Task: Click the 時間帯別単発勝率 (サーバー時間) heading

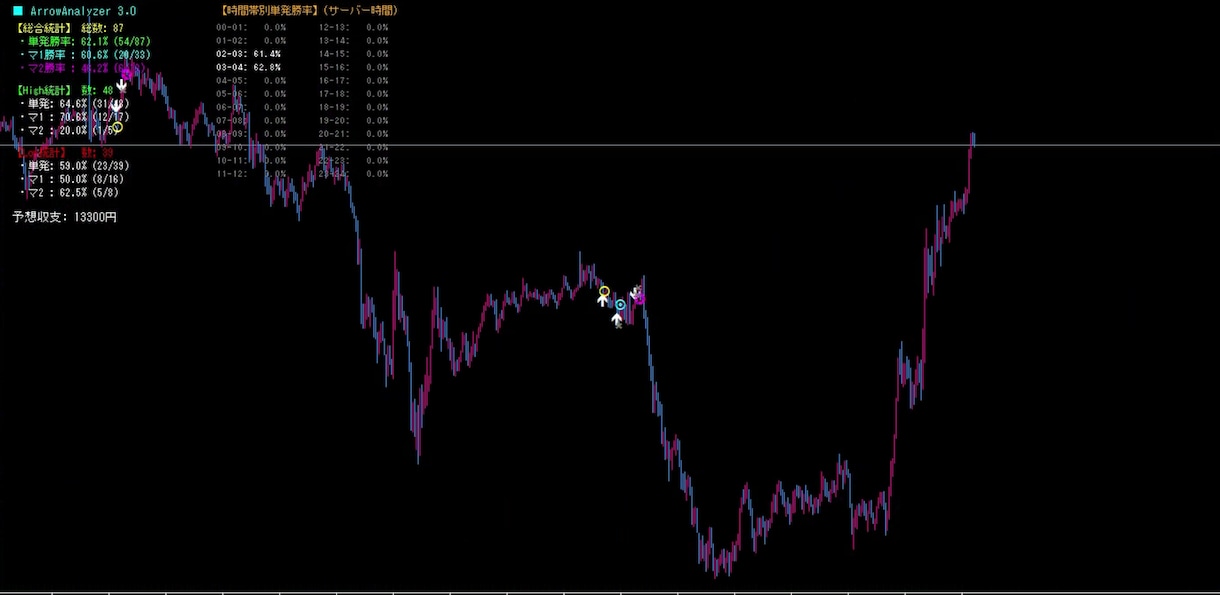Action: tap(307, 11)
